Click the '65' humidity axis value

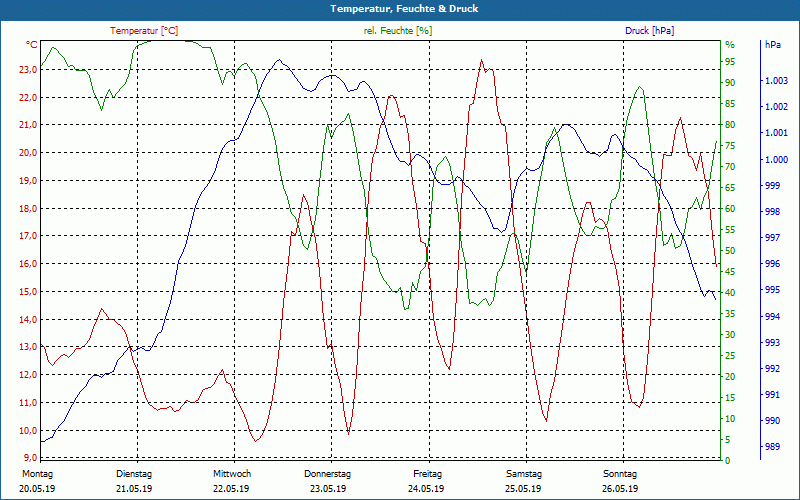pos(730,187)
